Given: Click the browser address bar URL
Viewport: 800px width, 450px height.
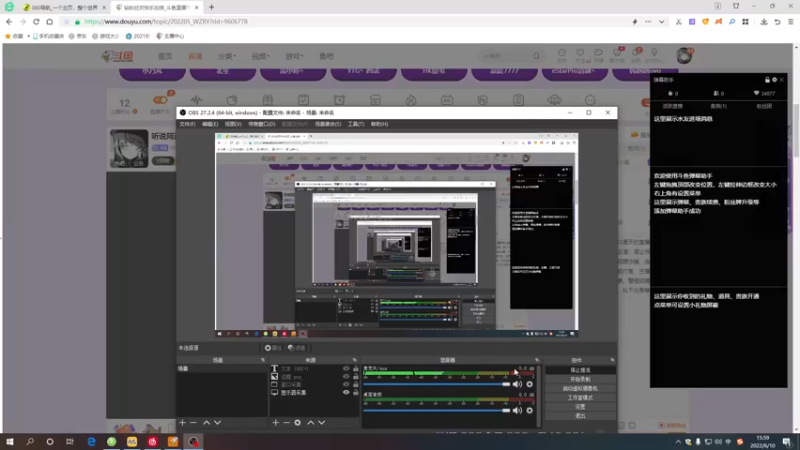Looking at the screenshot, I should pos(166,22).
